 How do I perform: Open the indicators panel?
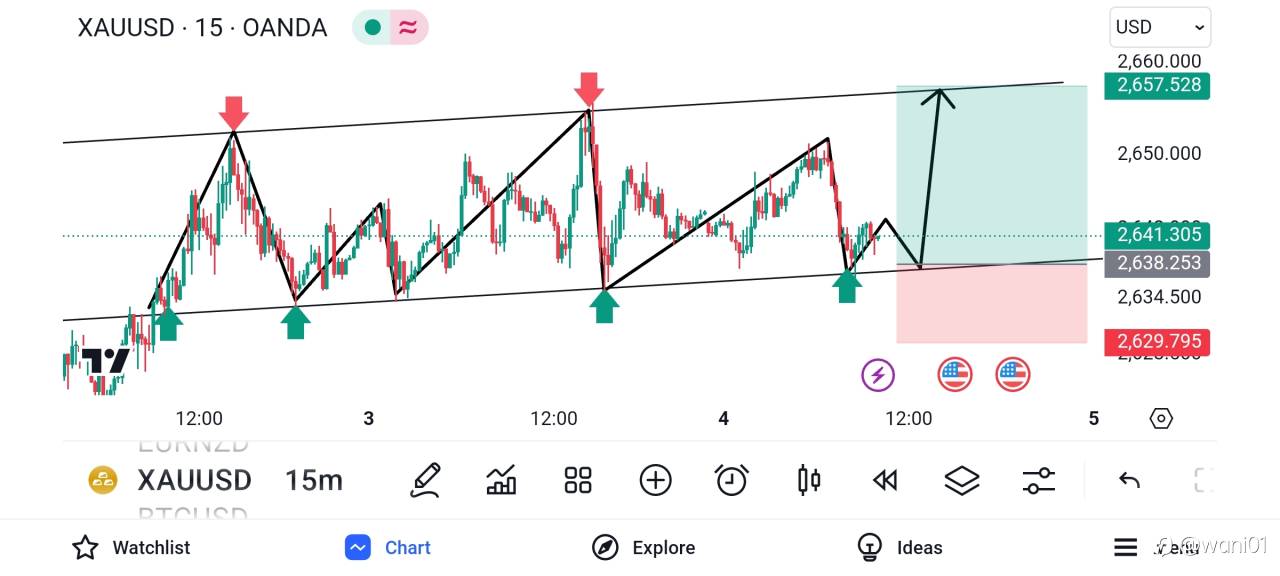(x=501, y=480)
